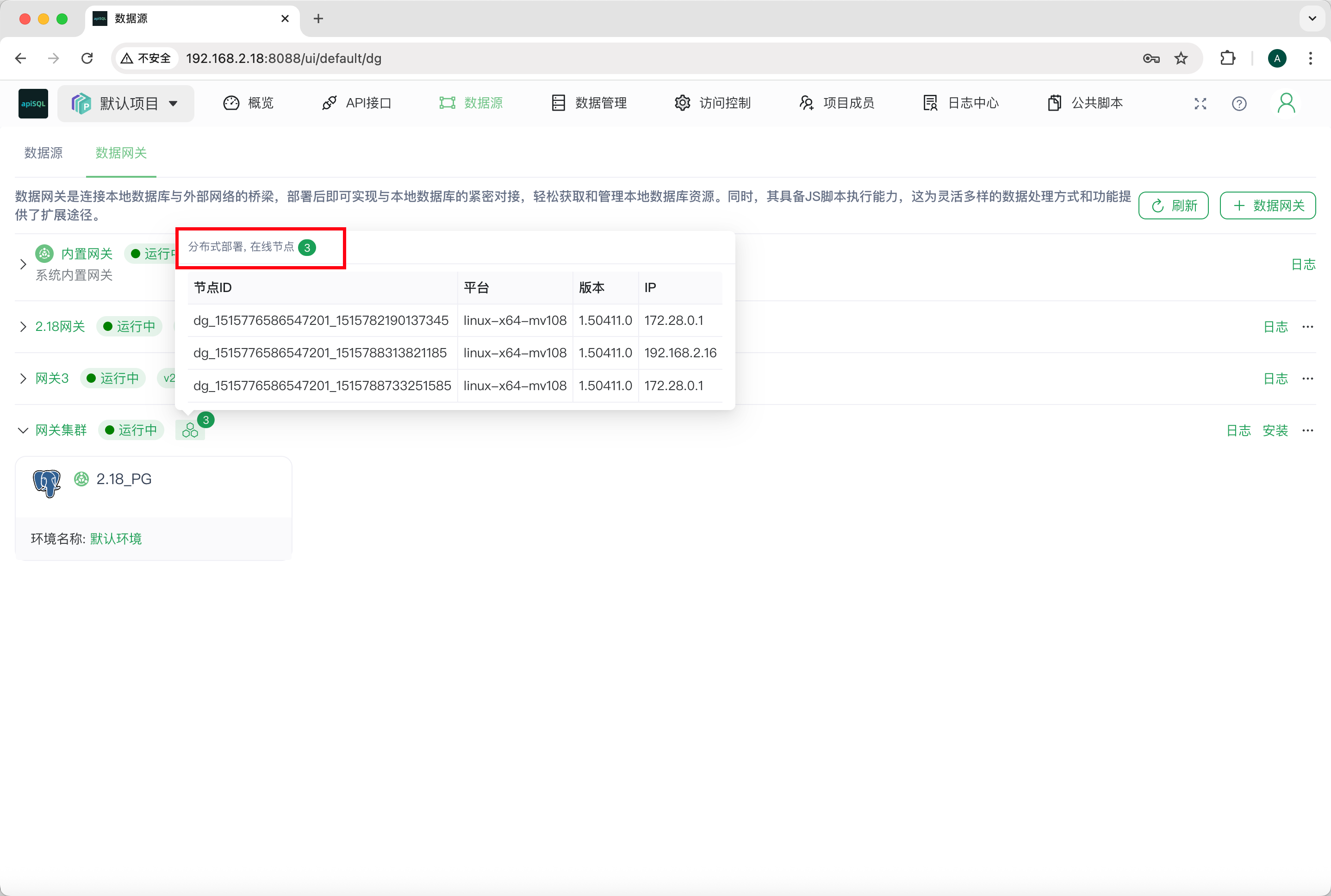This screenshot has height=896, width=1331.
Task: Open the 默认项目 project dropdown
Action: tap(126, 103)
